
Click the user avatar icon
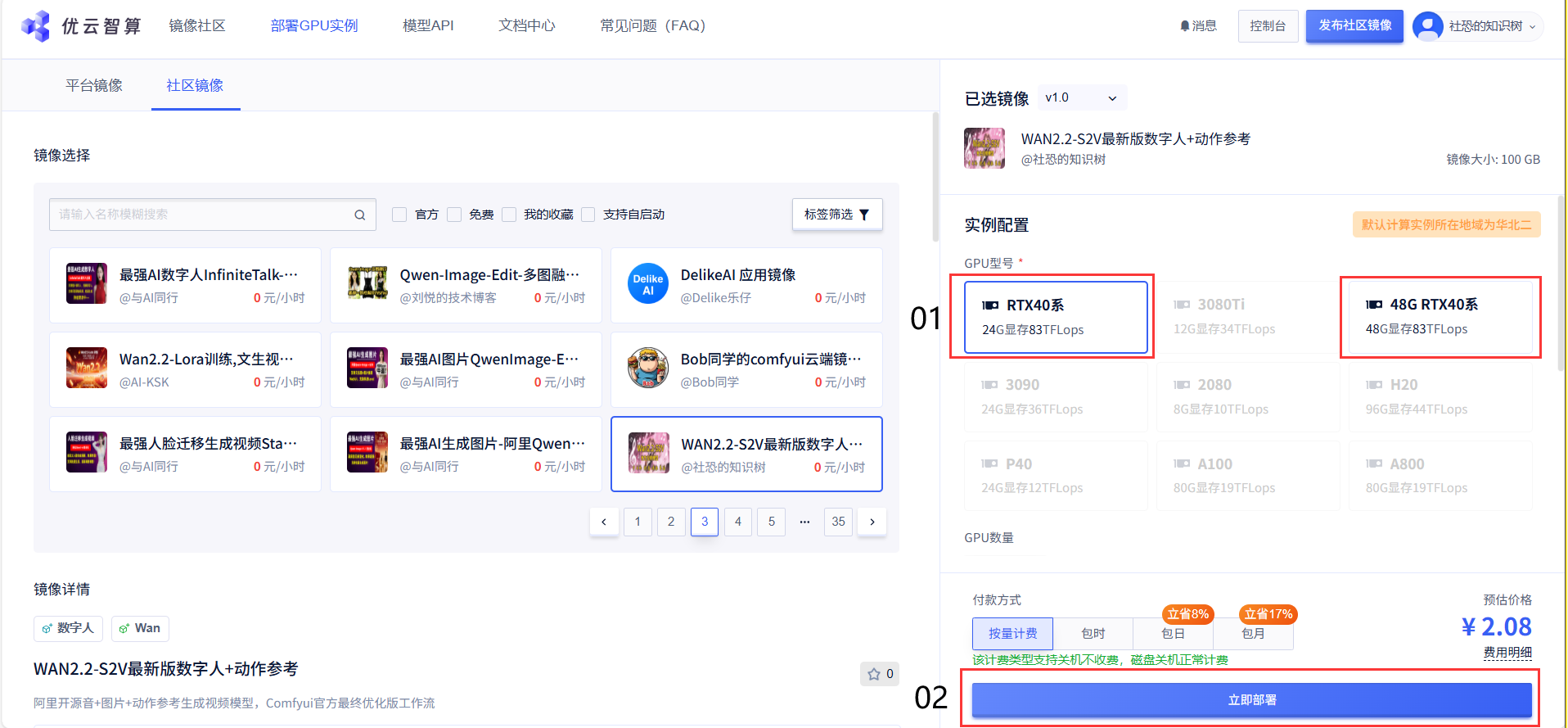[x=1427, y=26]
